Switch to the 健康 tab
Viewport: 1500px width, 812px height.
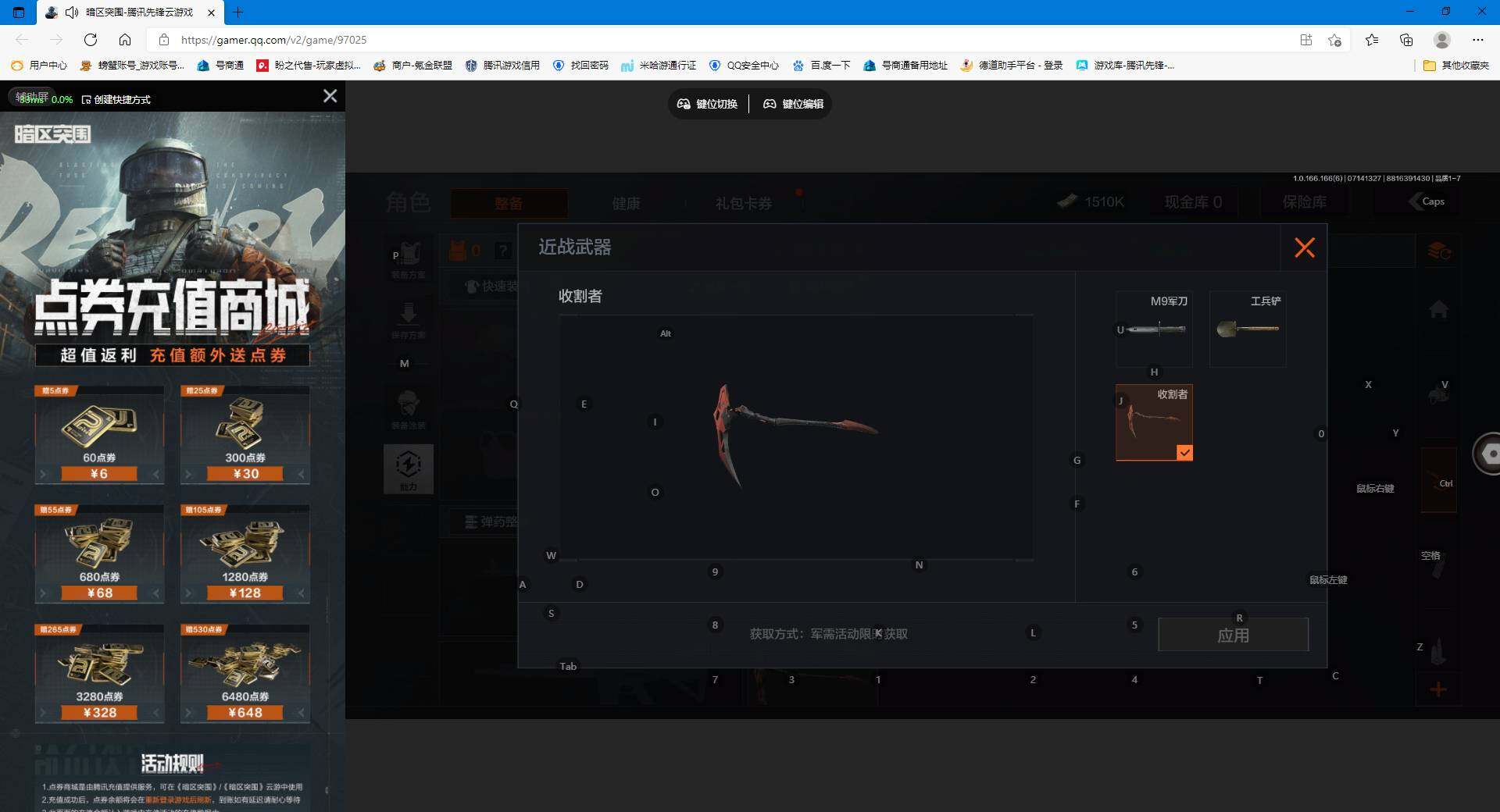[x=626, y=203]
